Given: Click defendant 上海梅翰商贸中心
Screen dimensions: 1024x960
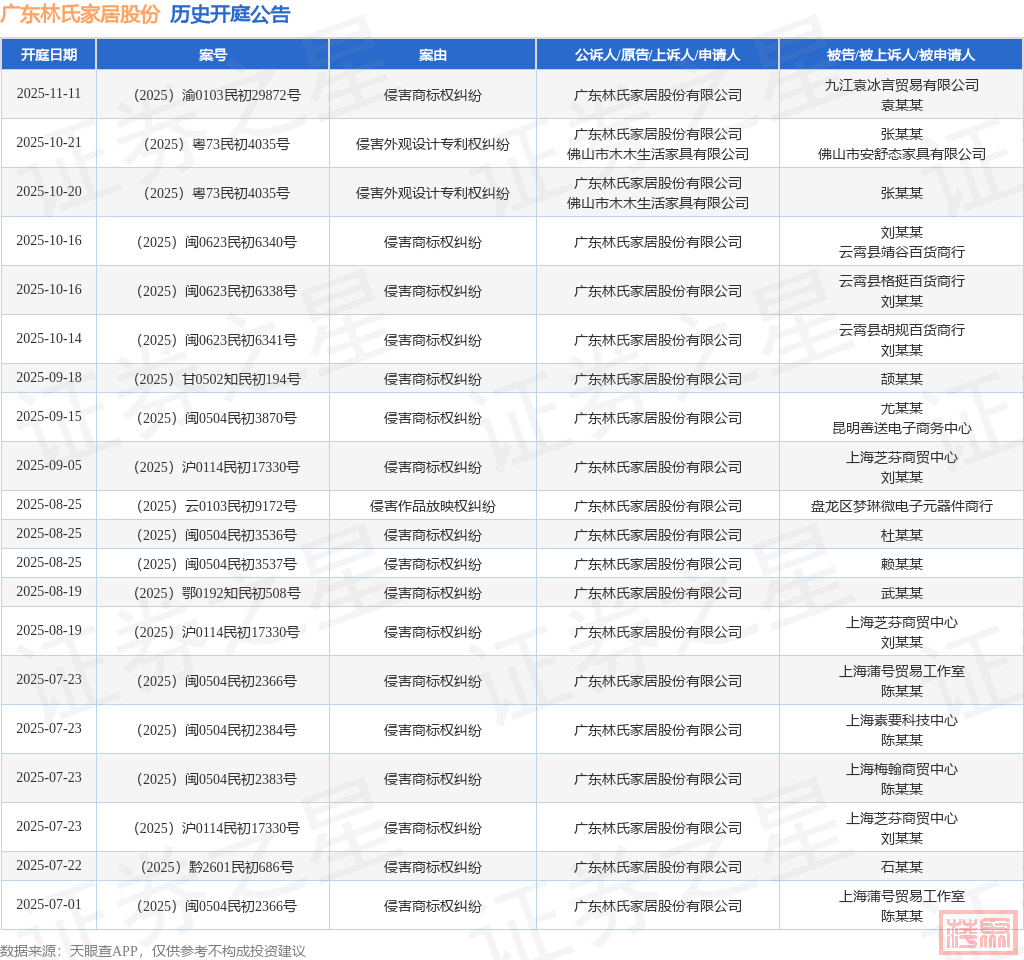Looking at the screenshot, I should point(901,769).
